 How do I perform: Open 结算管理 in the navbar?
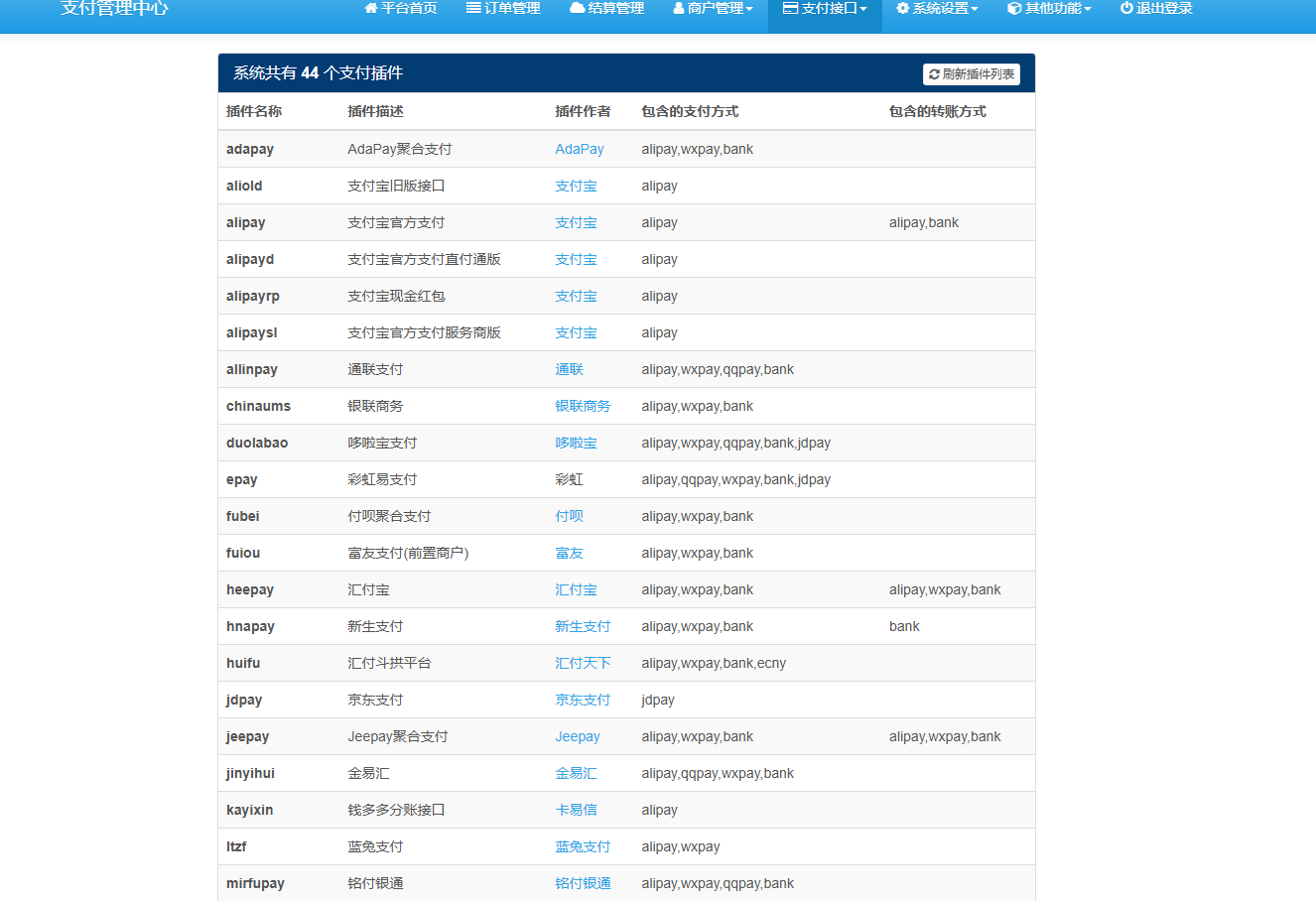click(607, 8)
